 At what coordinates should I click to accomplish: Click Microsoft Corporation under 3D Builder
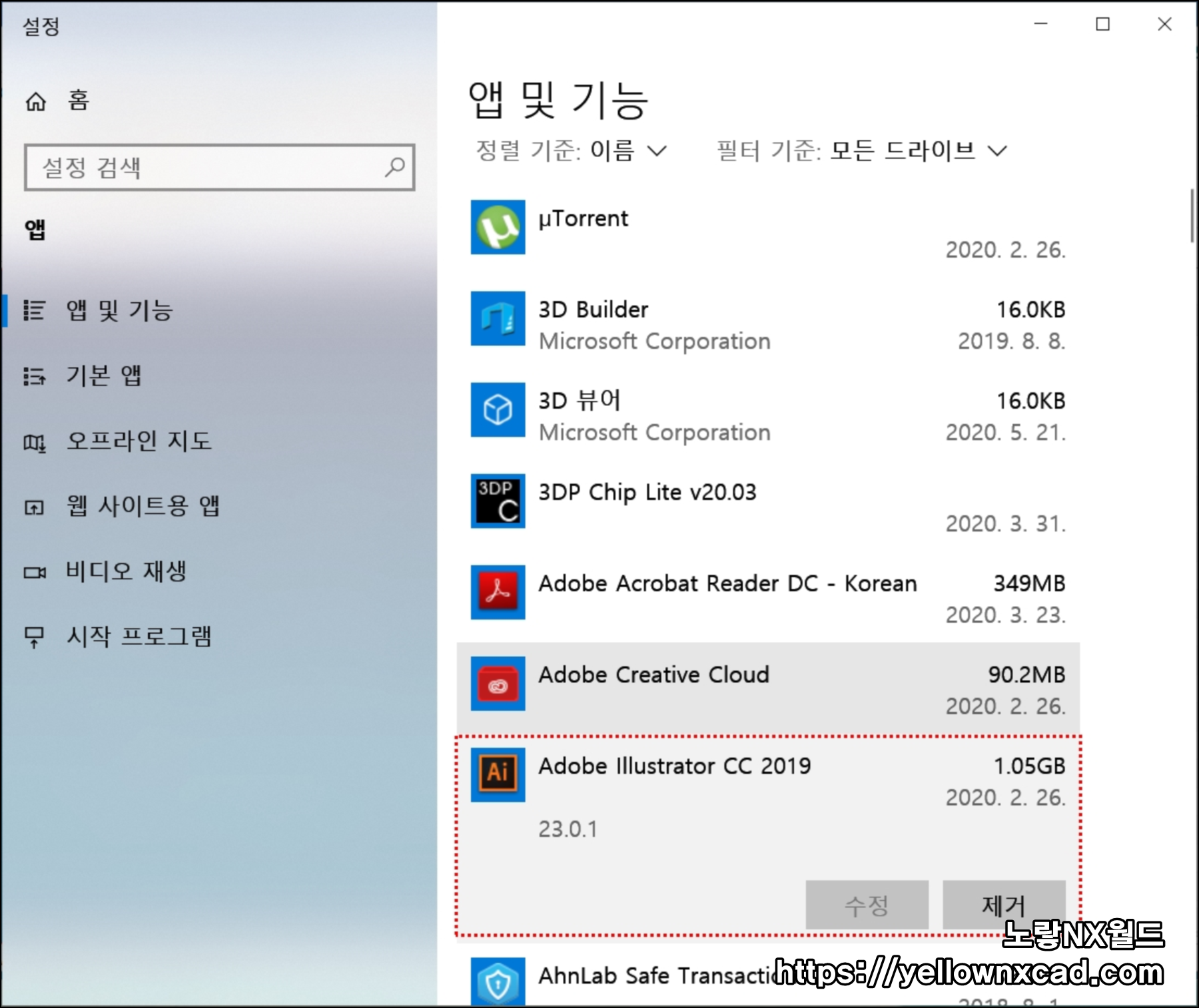point(654,341)
